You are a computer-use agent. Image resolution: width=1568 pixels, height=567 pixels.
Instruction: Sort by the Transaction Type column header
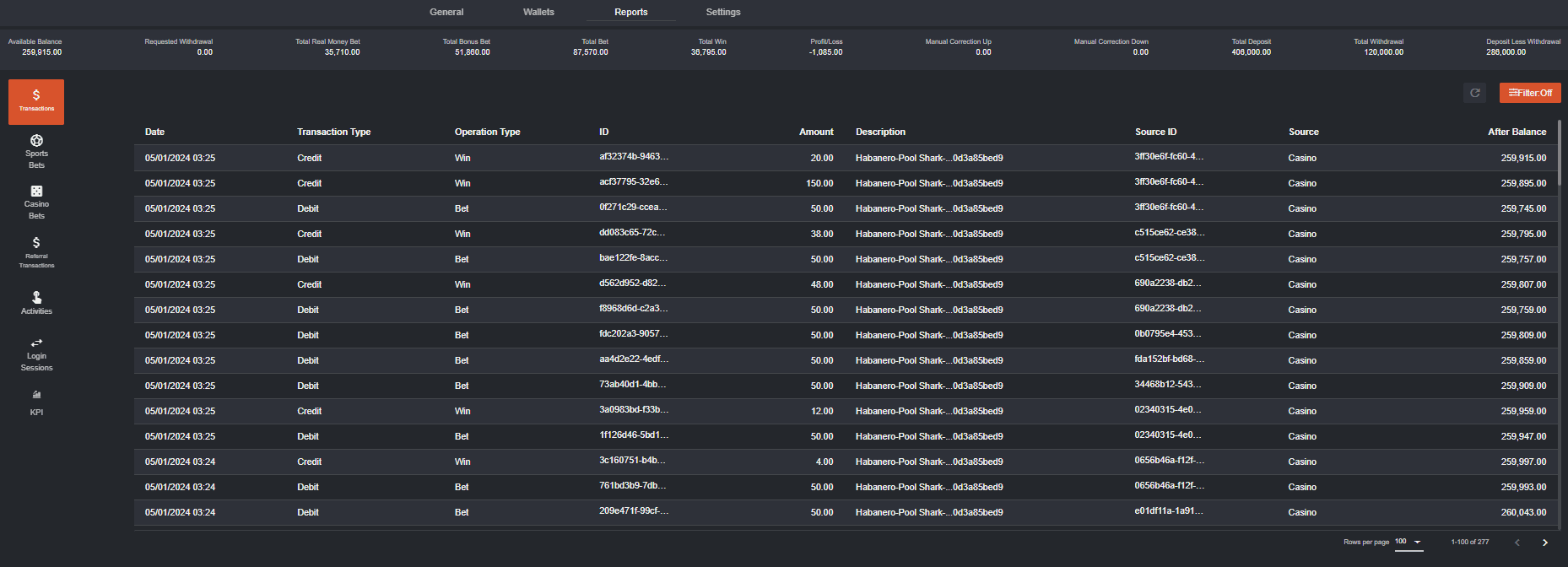point(333,132)
